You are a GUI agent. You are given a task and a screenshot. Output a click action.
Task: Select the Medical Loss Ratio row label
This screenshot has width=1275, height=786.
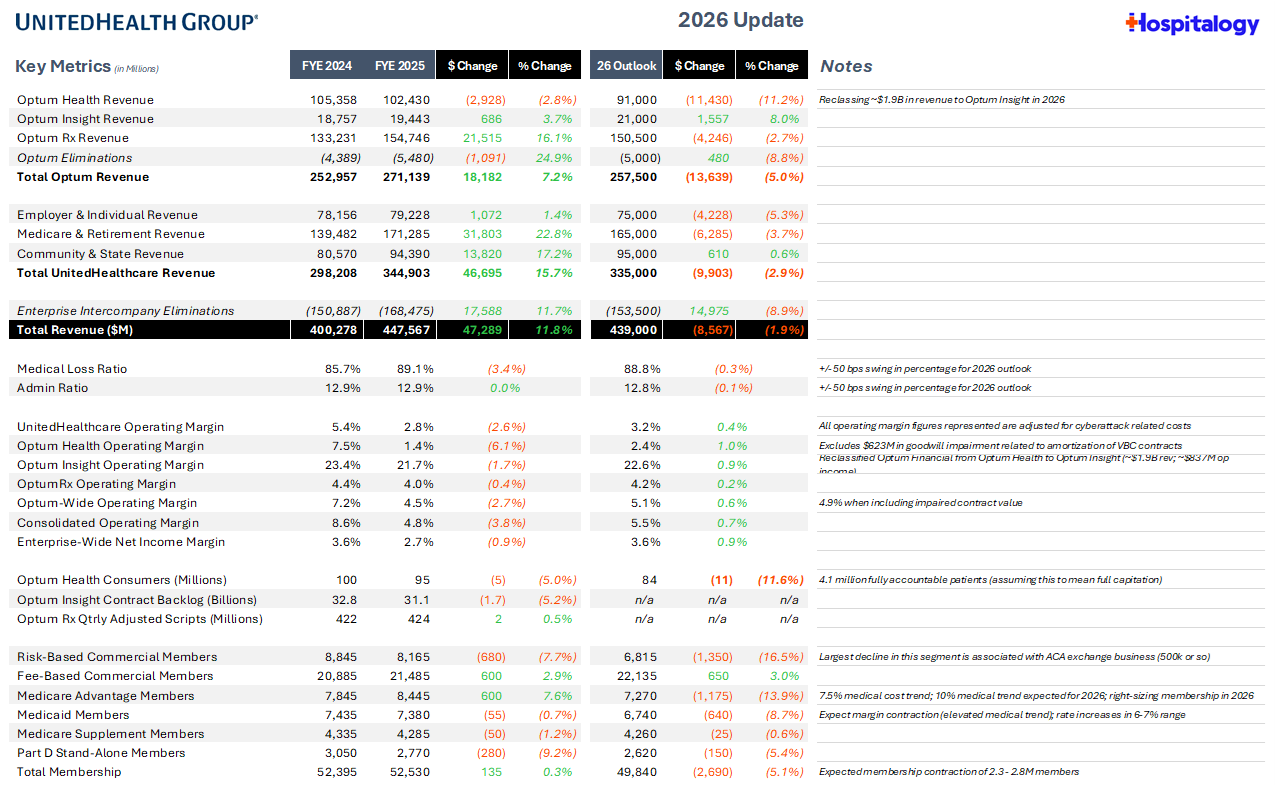70,369
